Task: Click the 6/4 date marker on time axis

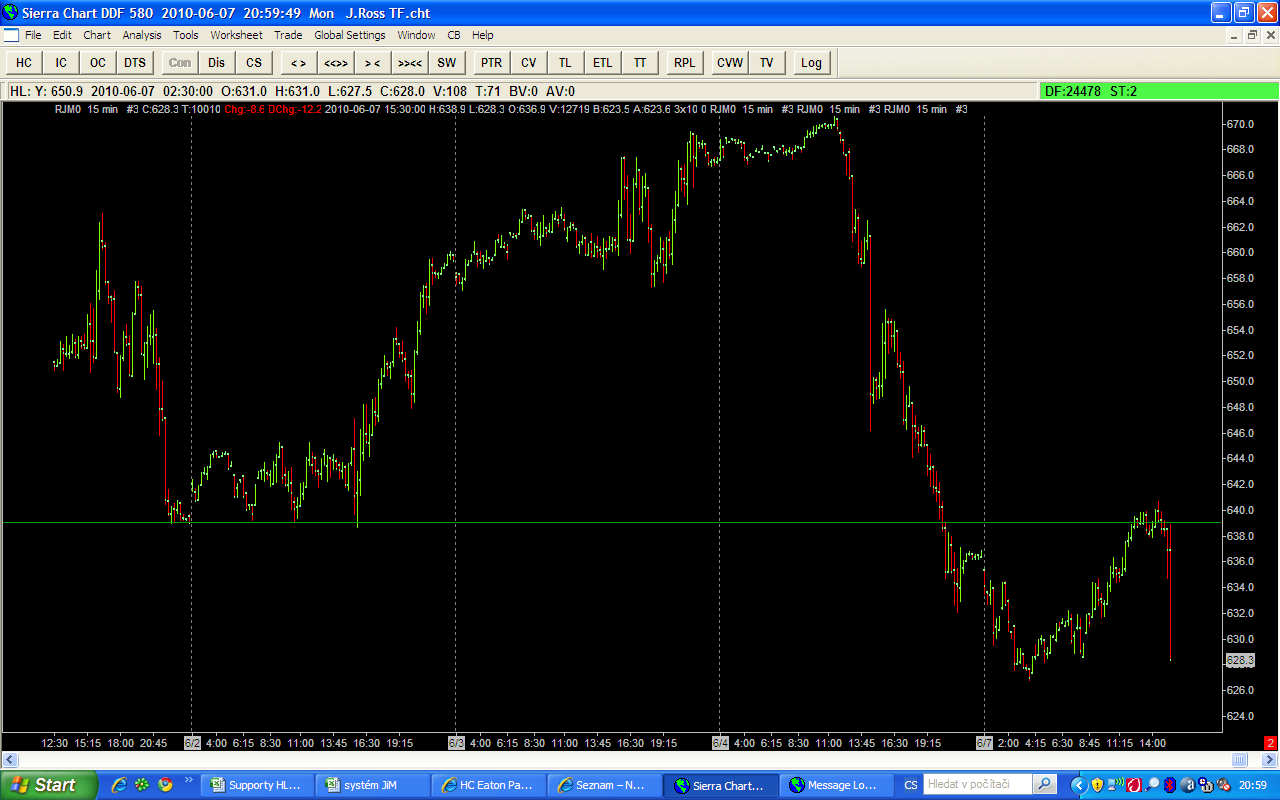Action: [x=720, y=743]
